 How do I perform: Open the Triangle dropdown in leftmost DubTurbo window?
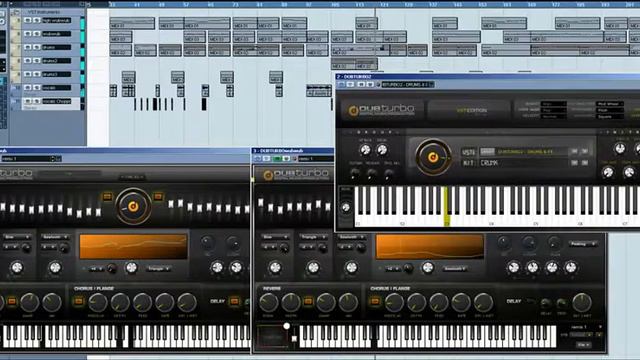pos(158,269)
